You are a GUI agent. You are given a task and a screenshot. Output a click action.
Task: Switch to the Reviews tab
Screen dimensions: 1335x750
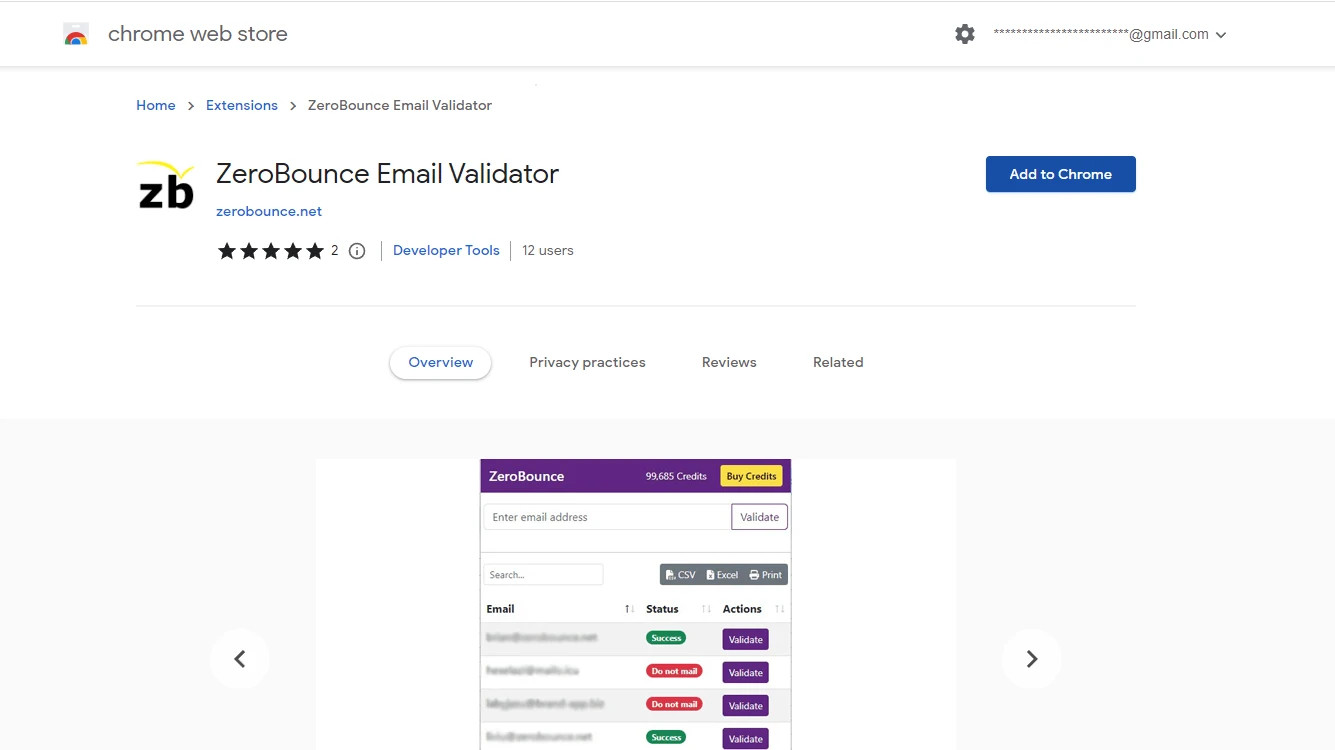728,362
